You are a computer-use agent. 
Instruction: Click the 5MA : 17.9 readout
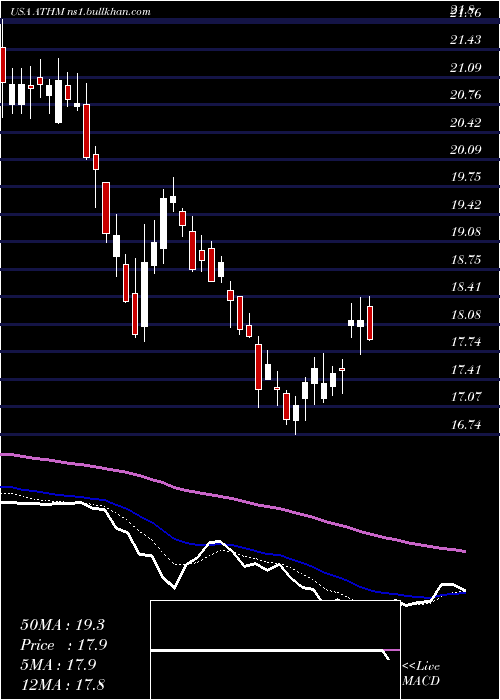(x=58, y=665)
